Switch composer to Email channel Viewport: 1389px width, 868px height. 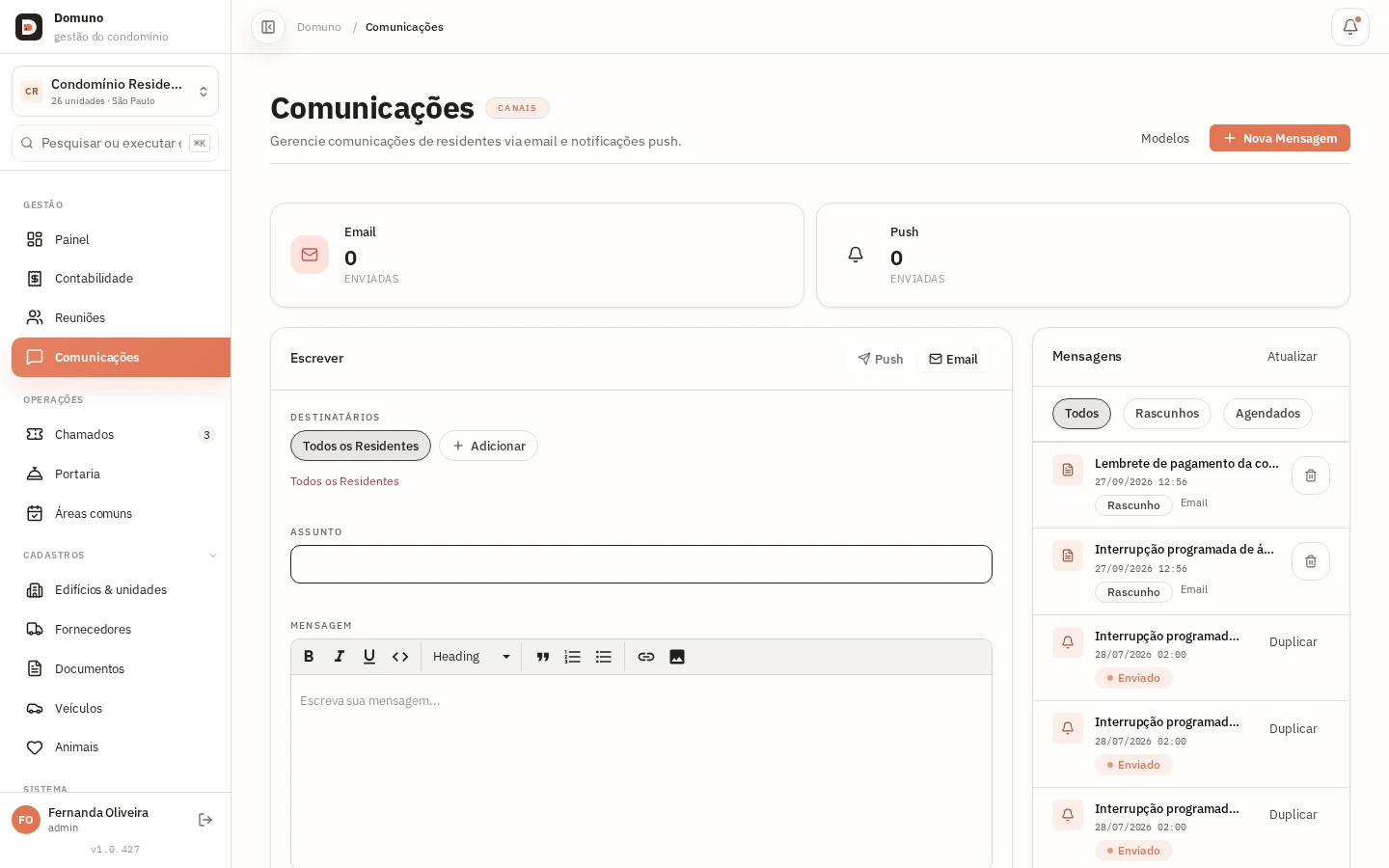953,359
